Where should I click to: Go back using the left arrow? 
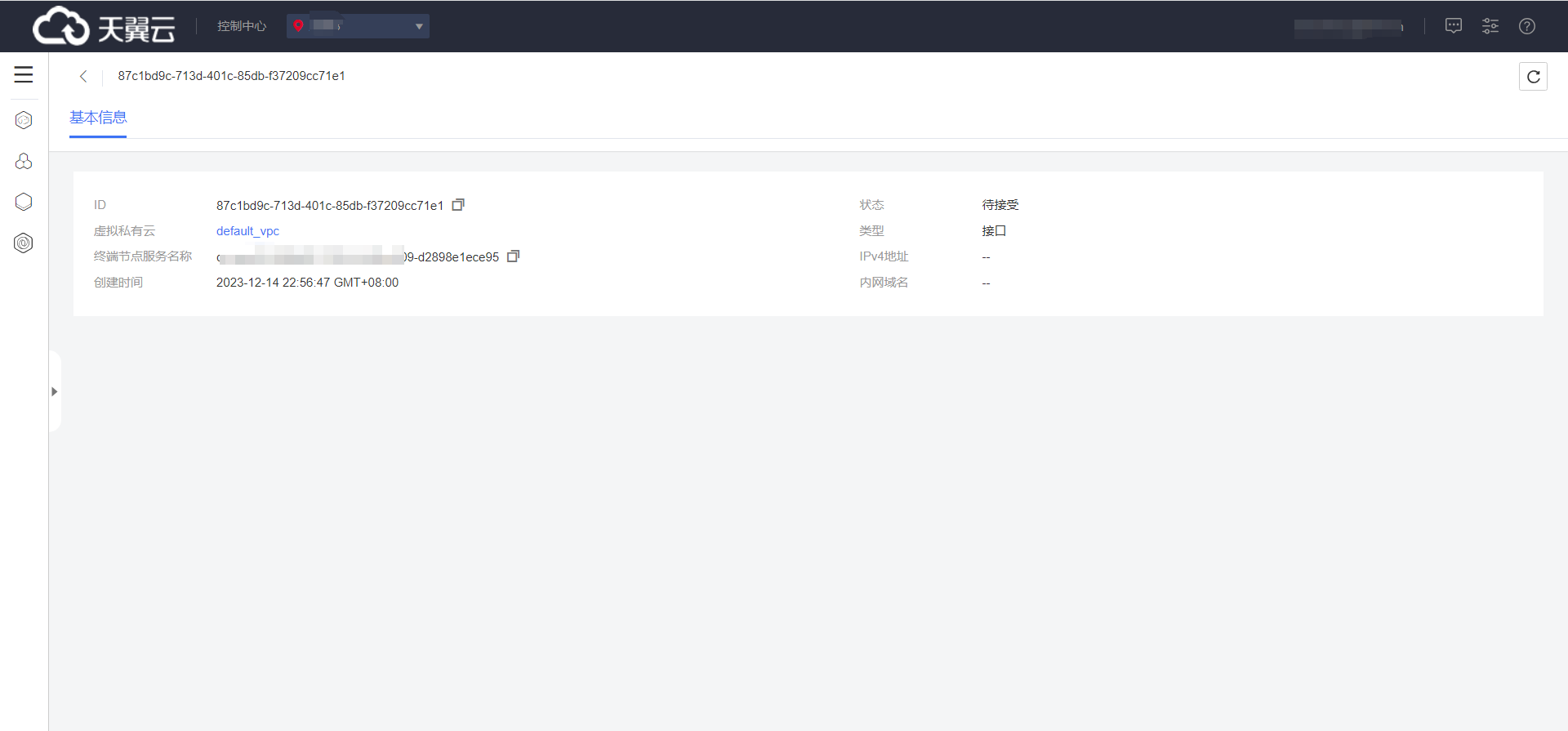coord(83,76)
